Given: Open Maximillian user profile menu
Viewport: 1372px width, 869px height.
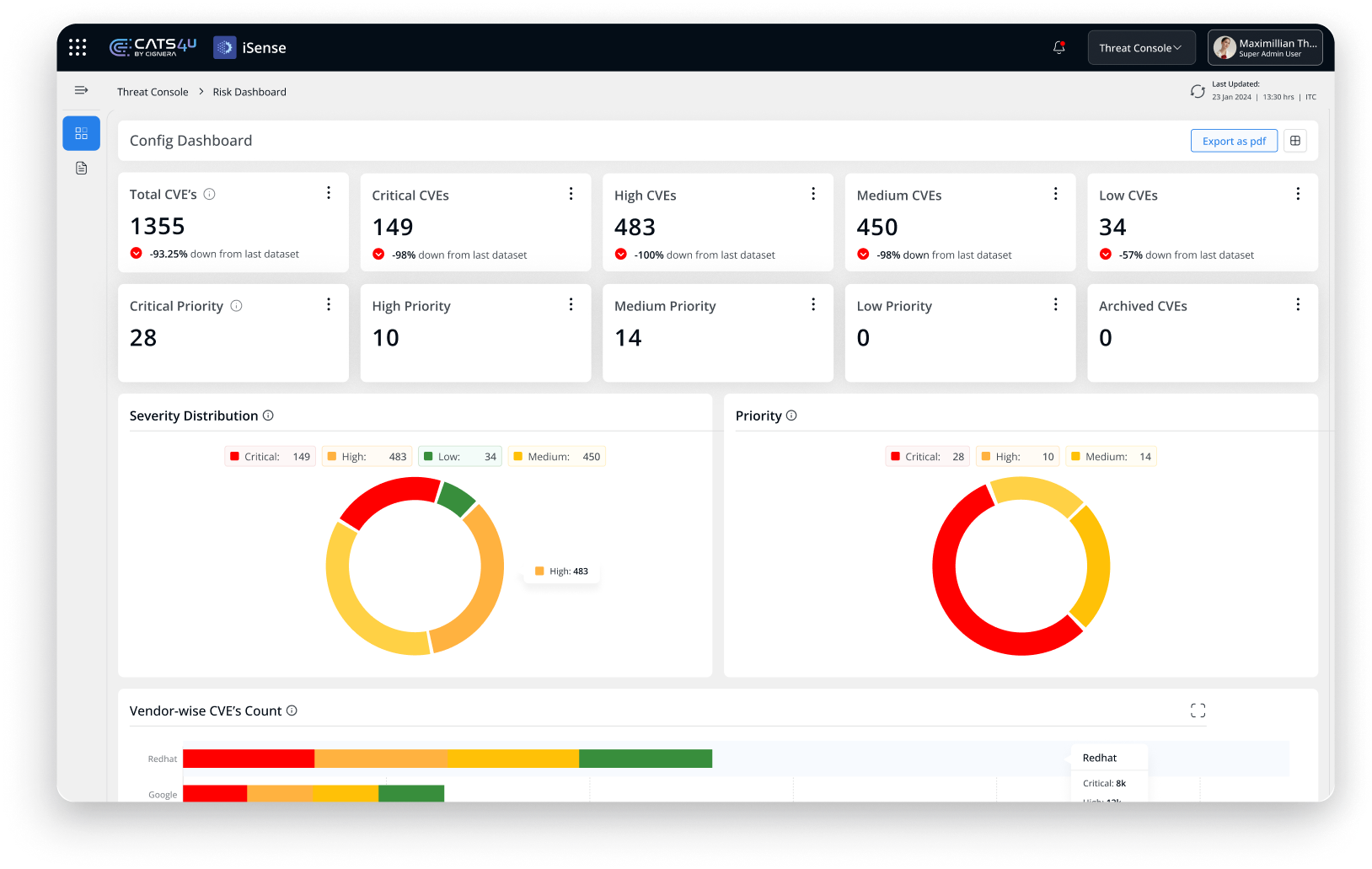Looking at the screenshot, I should [x=1265, y=47].
